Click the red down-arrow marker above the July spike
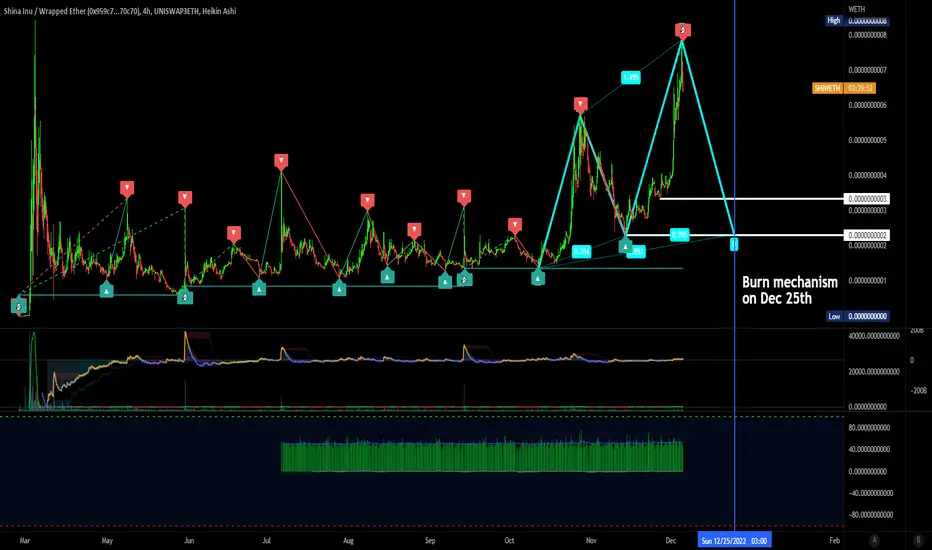The image size is (932, 550). 281,161
